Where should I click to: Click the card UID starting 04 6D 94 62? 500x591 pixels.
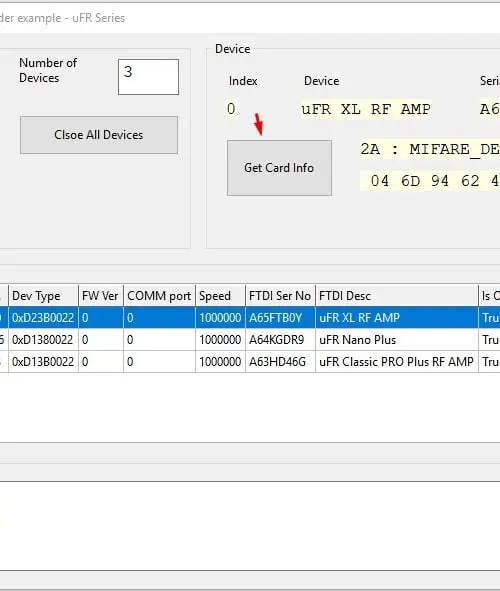(x=430, y=181)
